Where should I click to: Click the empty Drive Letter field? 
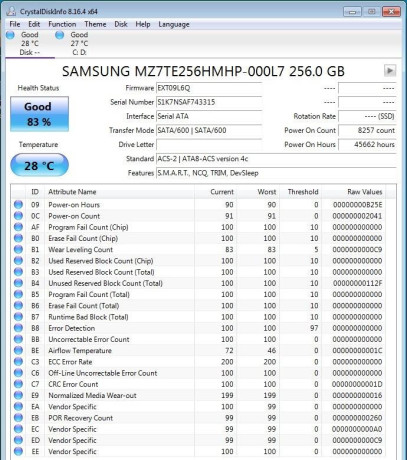point(209,145)
